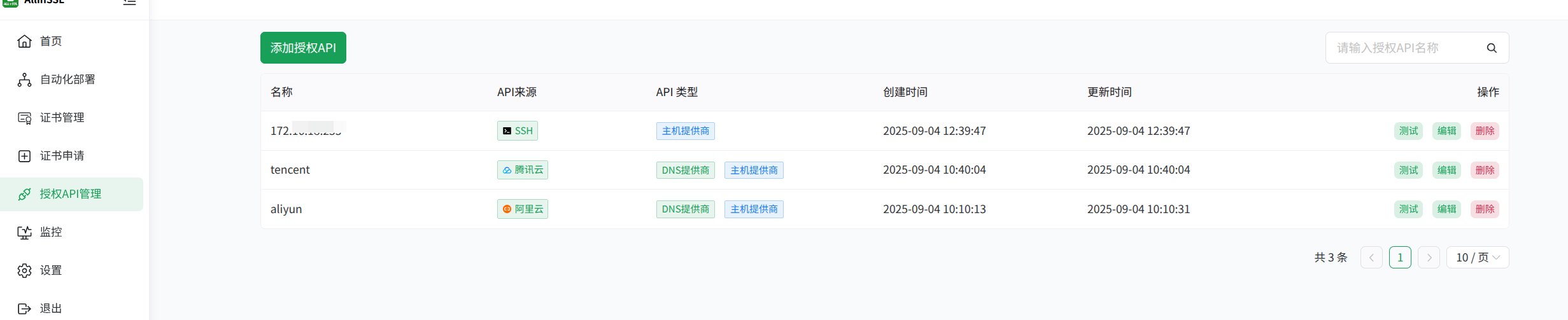Click the monitoring screen icon
Image resolution: width=1568 pixels, height=320 pixels.
tap(24, 232)
